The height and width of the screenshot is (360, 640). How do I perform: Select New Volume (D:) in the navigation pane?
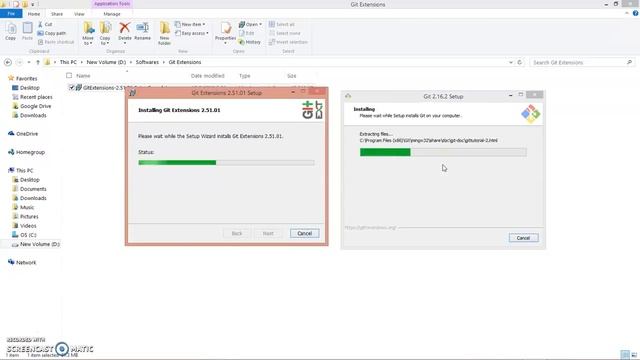36,244
